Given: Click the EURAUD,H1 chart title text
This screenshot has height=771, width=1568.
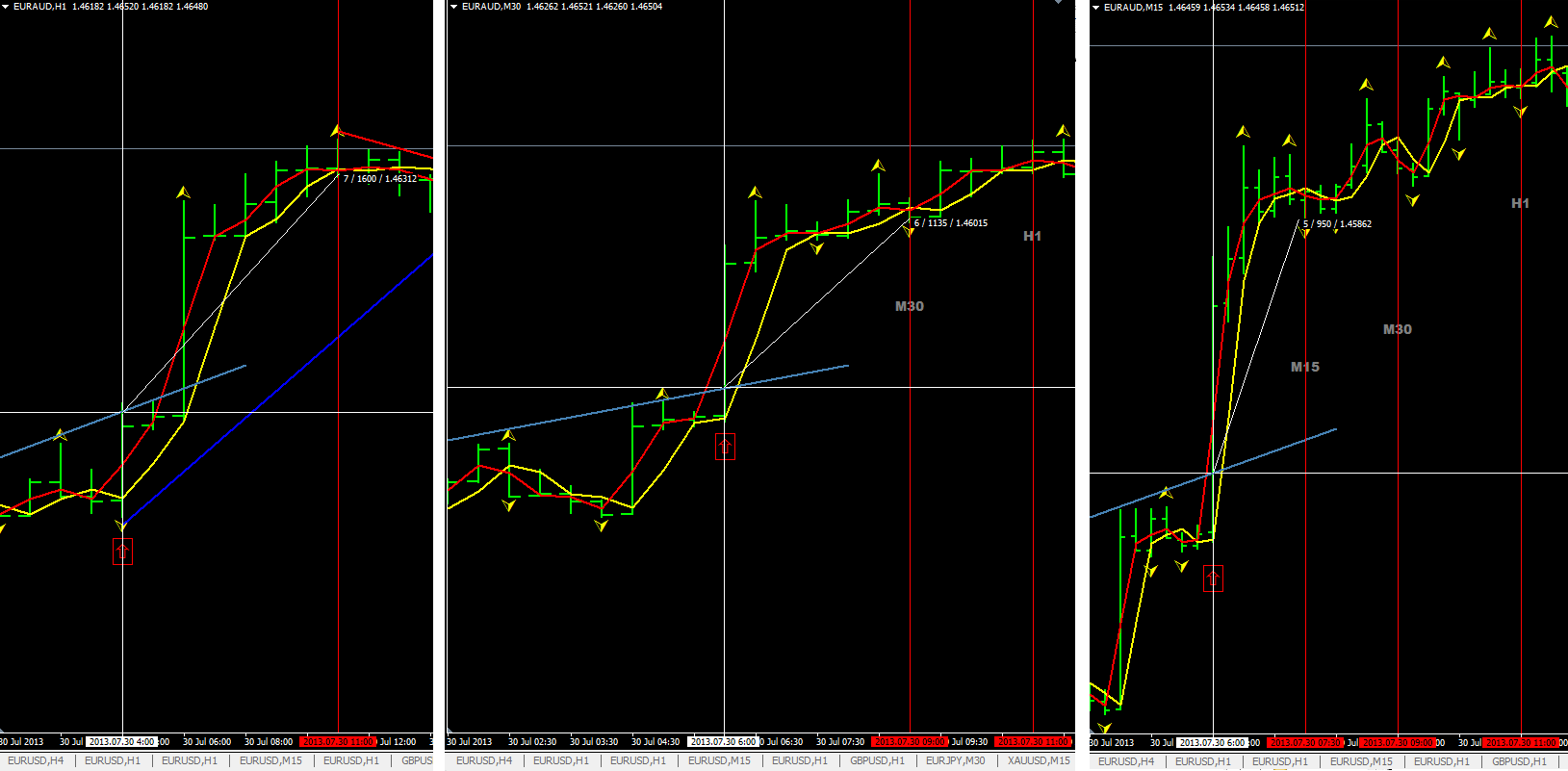Looking at the screenshot, I should click(111, 7).
